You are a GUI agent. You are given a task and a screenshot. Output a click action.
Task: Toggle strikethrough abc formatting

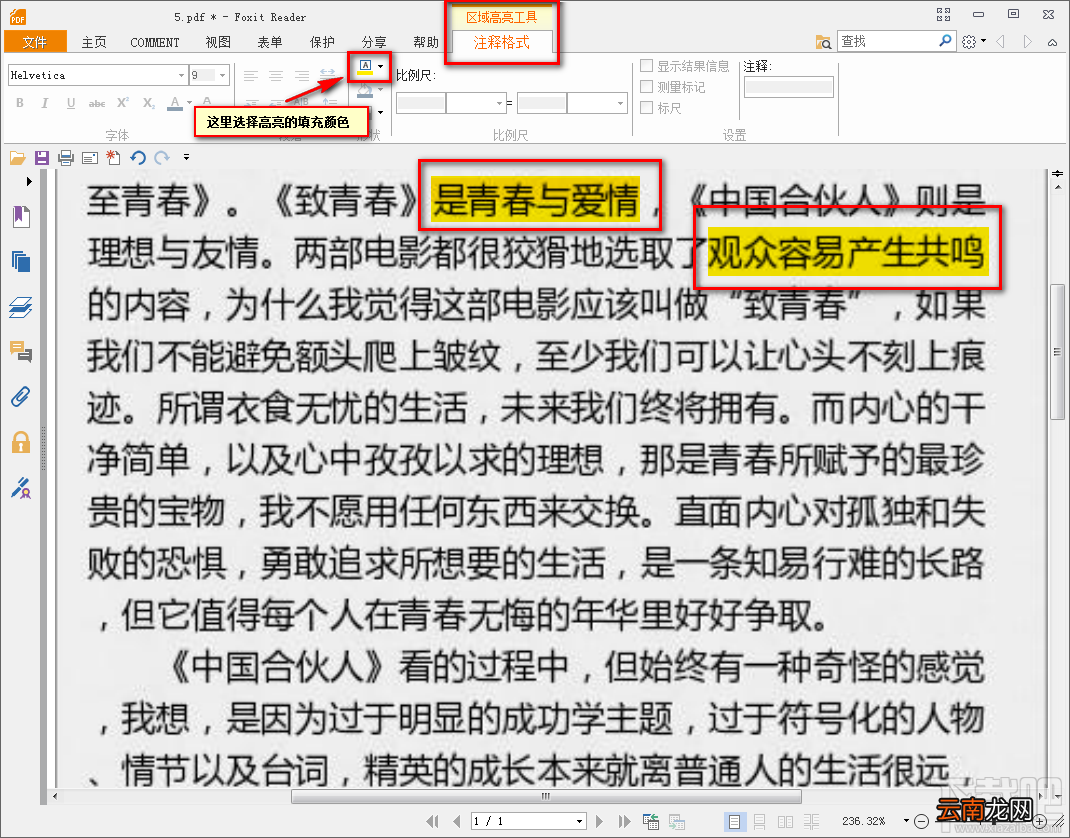click(97, 103)
